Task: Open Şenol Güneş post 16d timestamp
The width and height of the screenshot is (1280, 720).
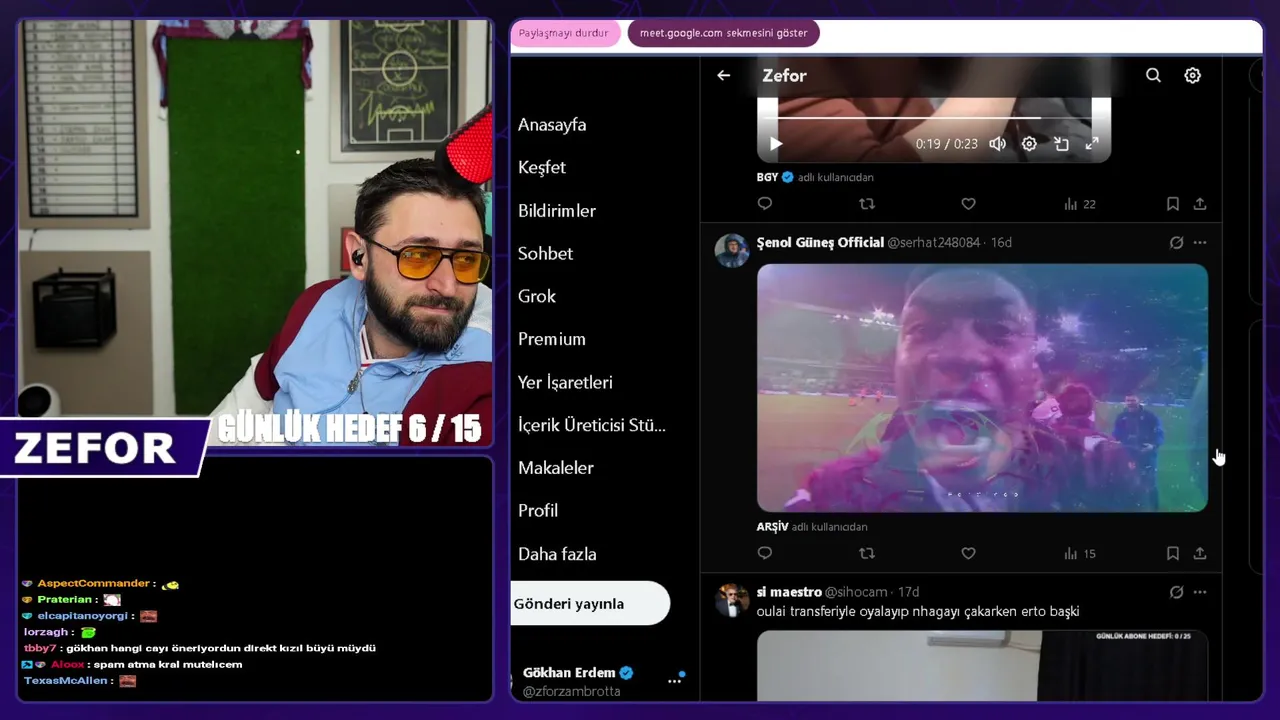Action: pyautogui.click(x=1001, y=243)
